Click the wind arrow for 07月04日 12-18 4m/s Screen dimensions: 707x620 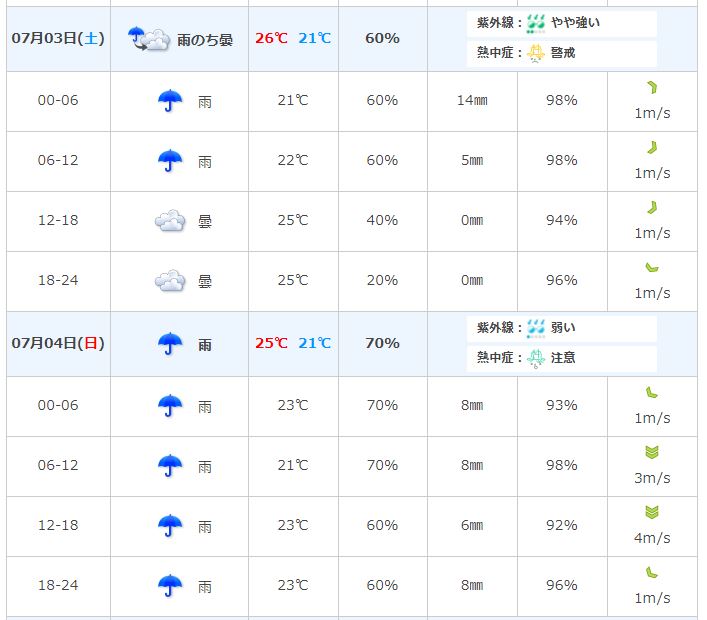652,512
